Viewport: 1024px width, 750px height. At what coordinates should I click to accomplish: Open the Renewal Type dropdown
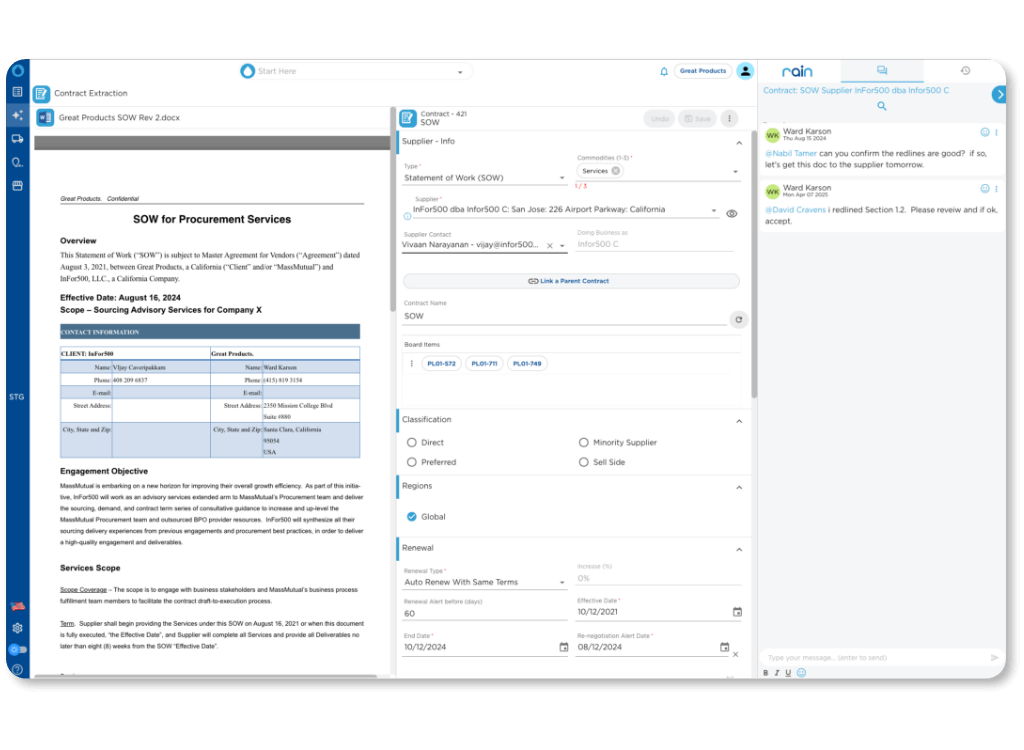click(x=484, y=582)
